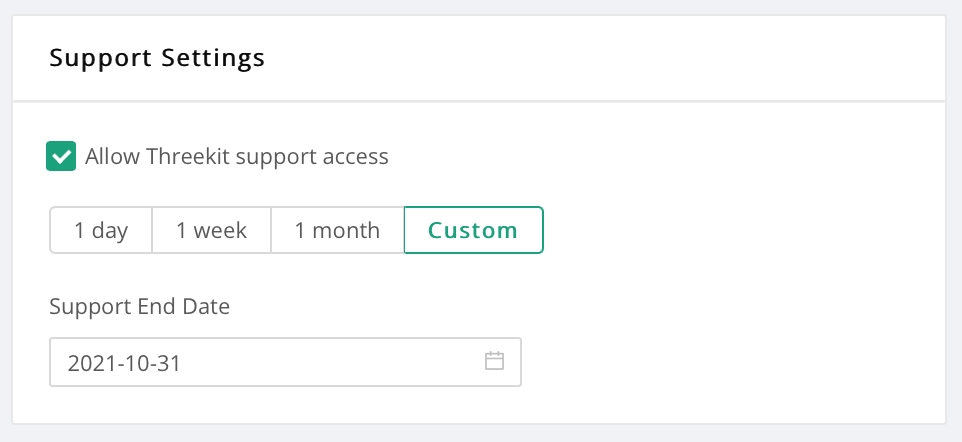Expand date picker via calendar icon
The height and width of the screenshot is (442, 962).
tap(494, 361)
